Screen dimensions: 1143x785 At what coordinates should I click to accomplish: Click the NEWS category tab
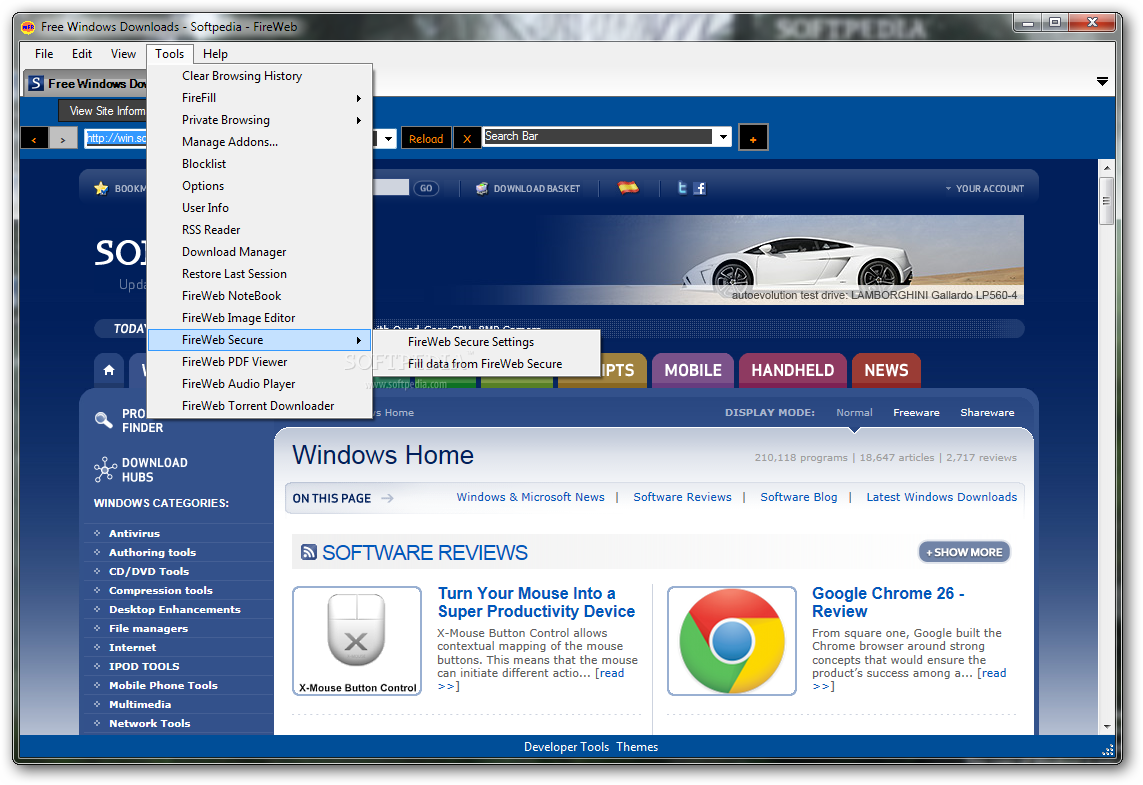pyautogui.click(x=886, y=370)
